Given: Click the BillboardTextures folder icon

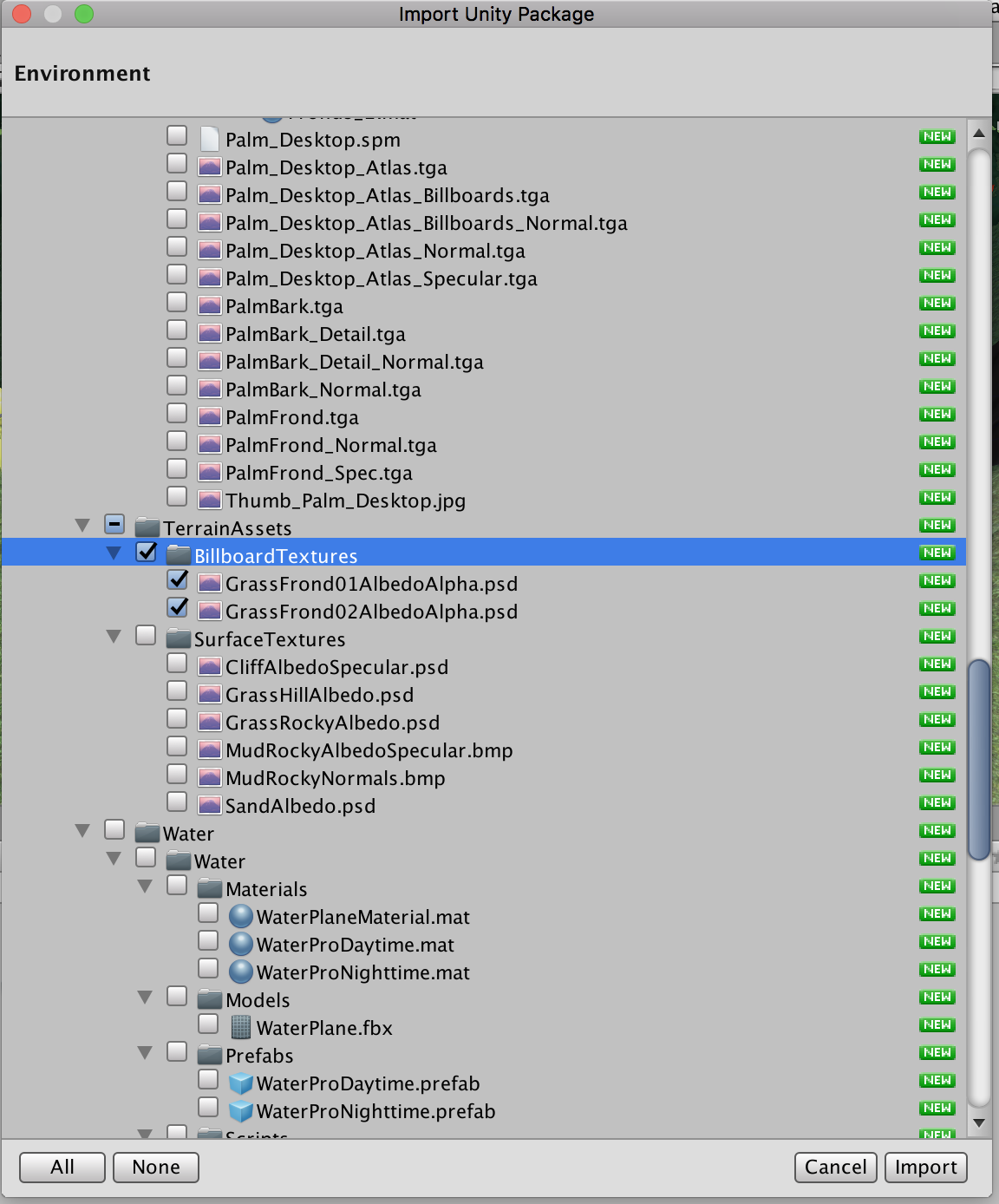Looking at the screenshot, I should click(x=179, y=555).
